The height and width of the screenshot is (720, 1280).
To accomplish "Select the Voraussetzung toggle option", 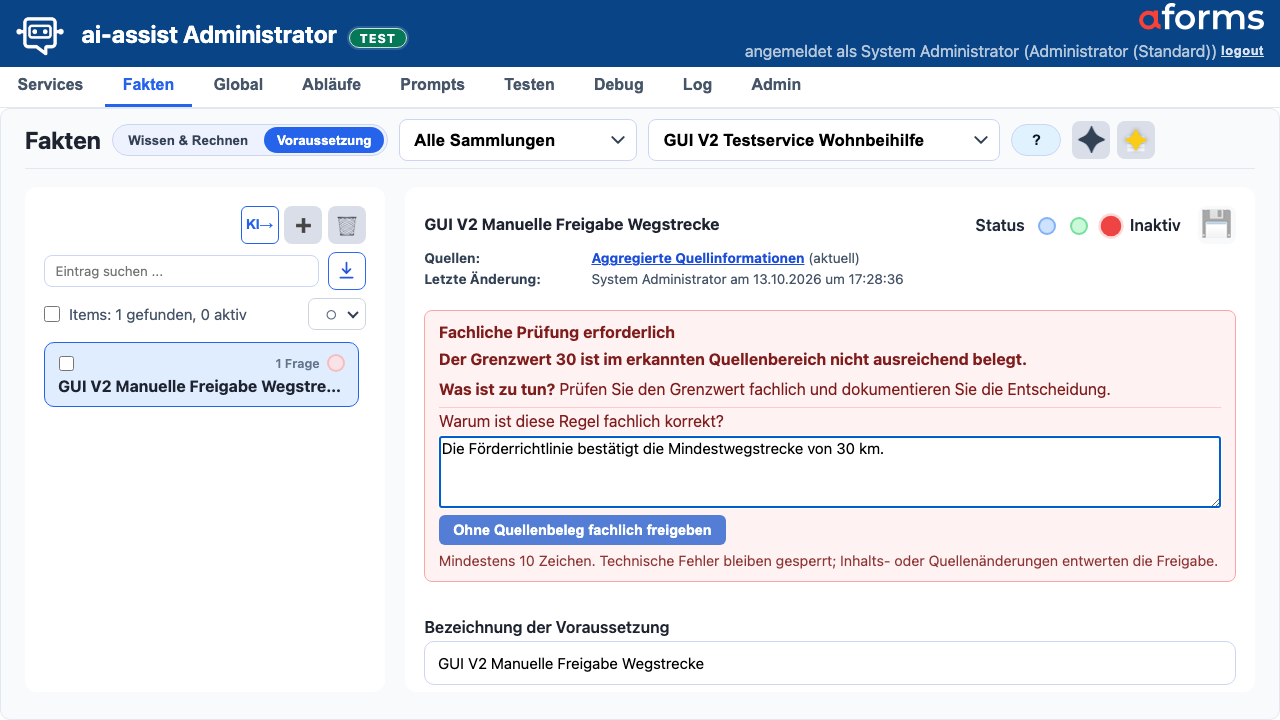I will [x=324, y=140].
